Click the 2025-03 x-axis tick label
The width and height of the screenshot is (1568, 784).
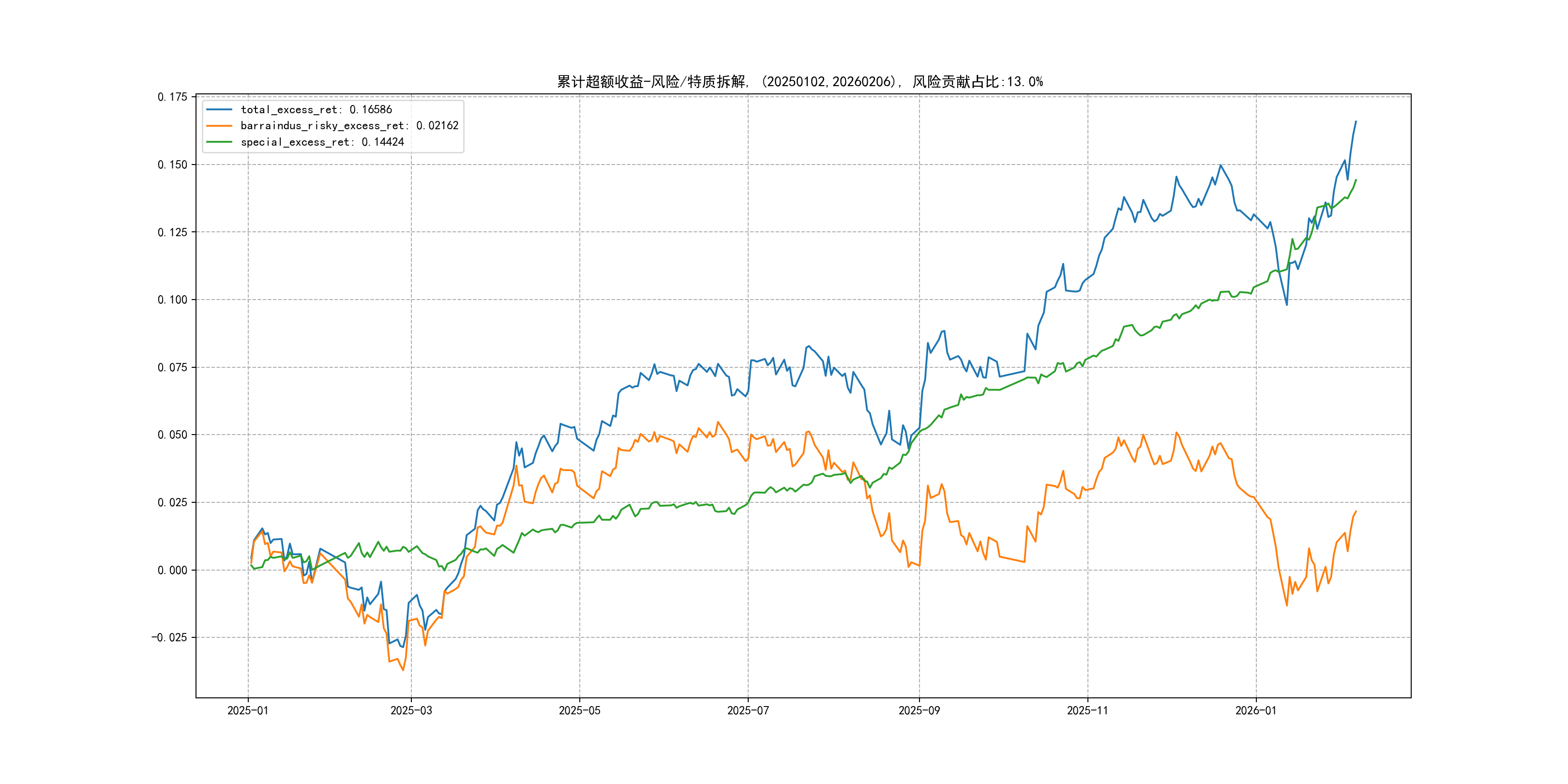pos(411,710)
